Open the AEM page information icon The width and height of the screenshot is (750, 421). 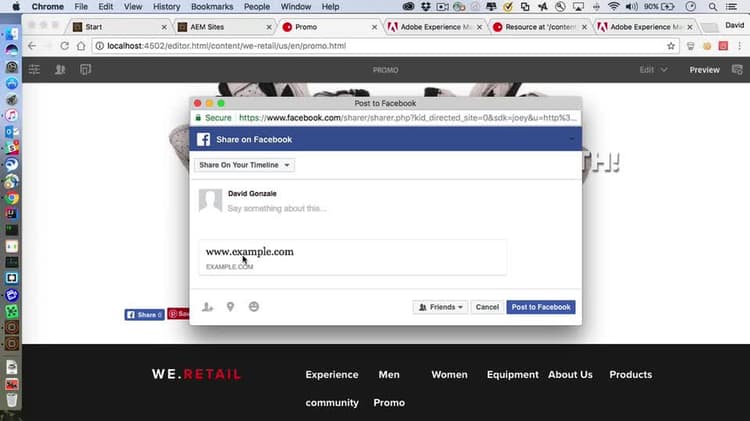(60, 70)
